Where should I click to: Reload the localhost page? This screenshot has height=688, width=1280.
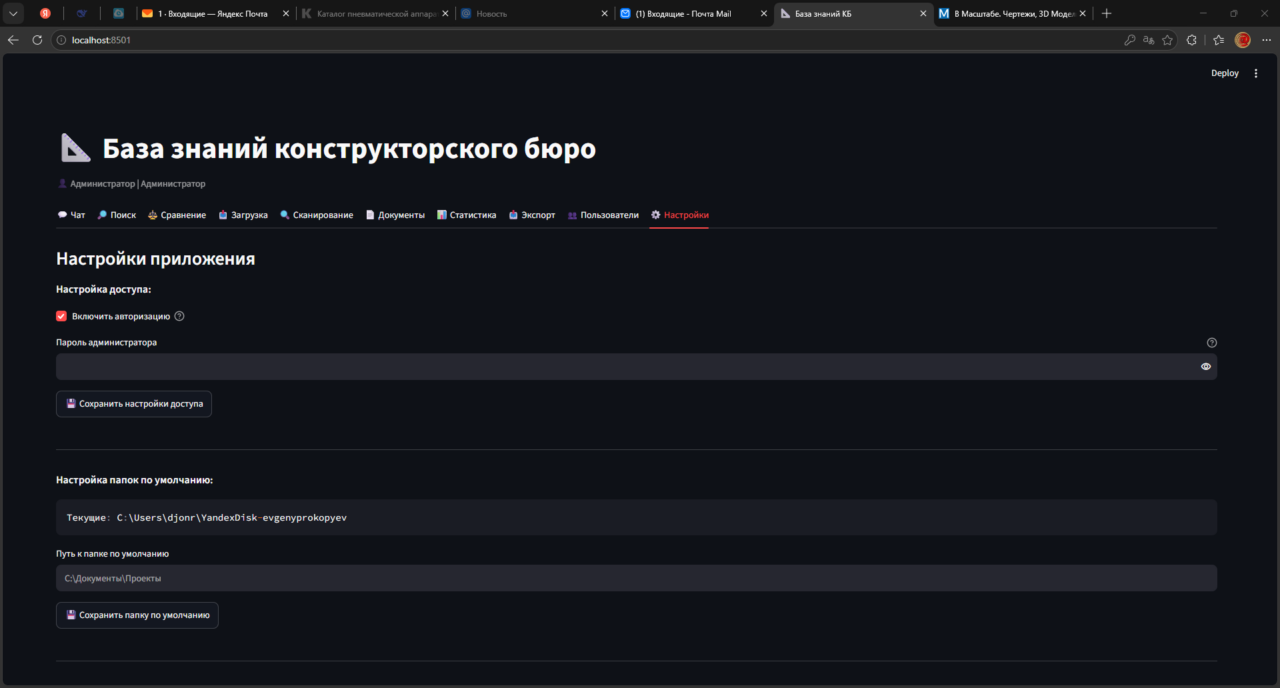coord(38,40)
